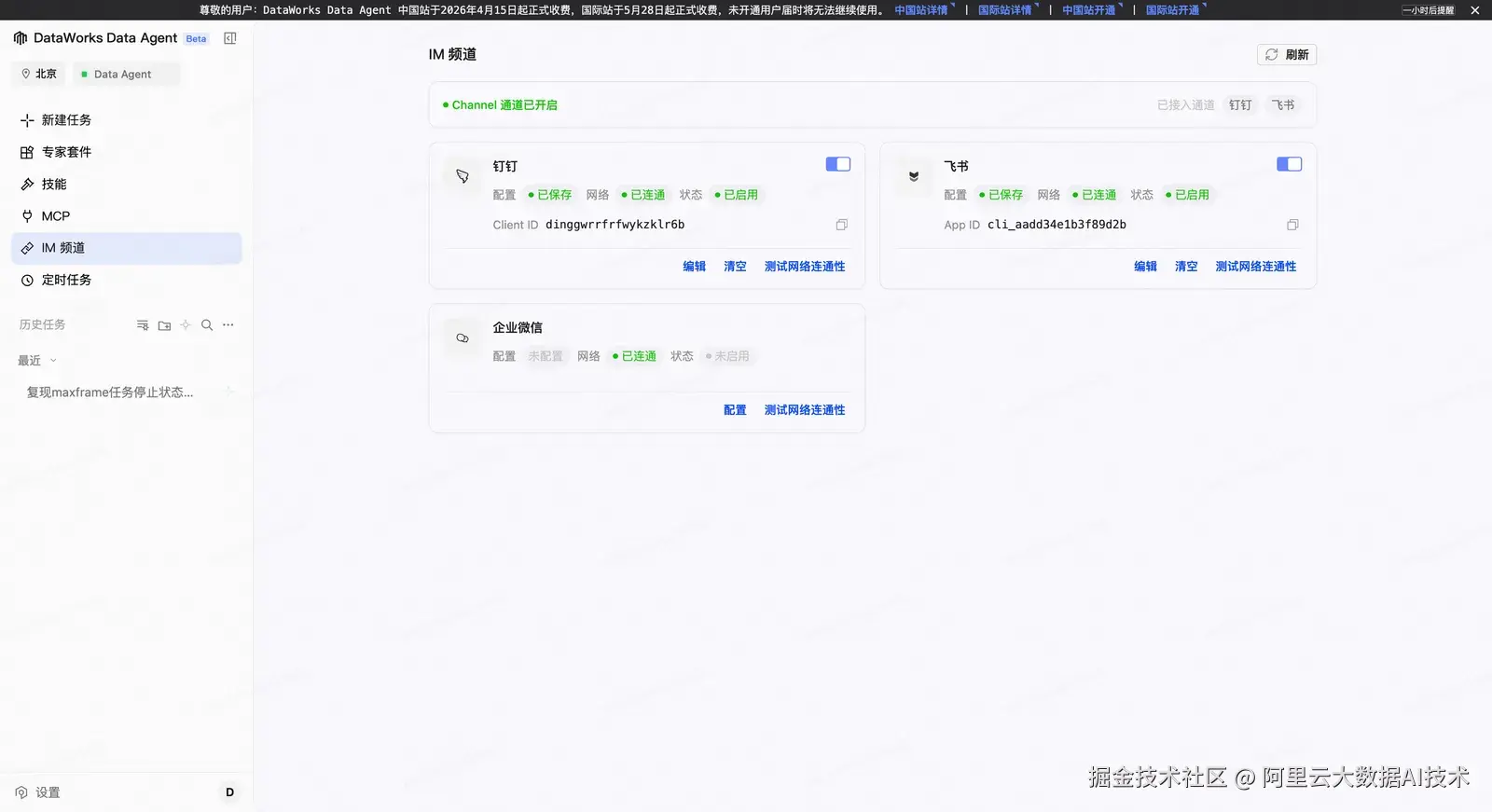Click the Channel 通道已开启 status text
This screenshot has width=1492, height=812.
504,105
